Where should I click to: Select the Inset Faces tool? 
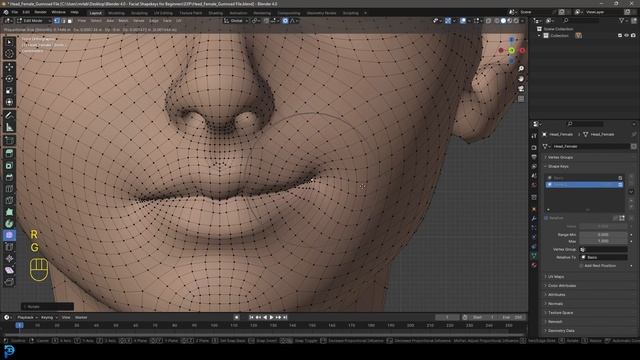[9, 165]
